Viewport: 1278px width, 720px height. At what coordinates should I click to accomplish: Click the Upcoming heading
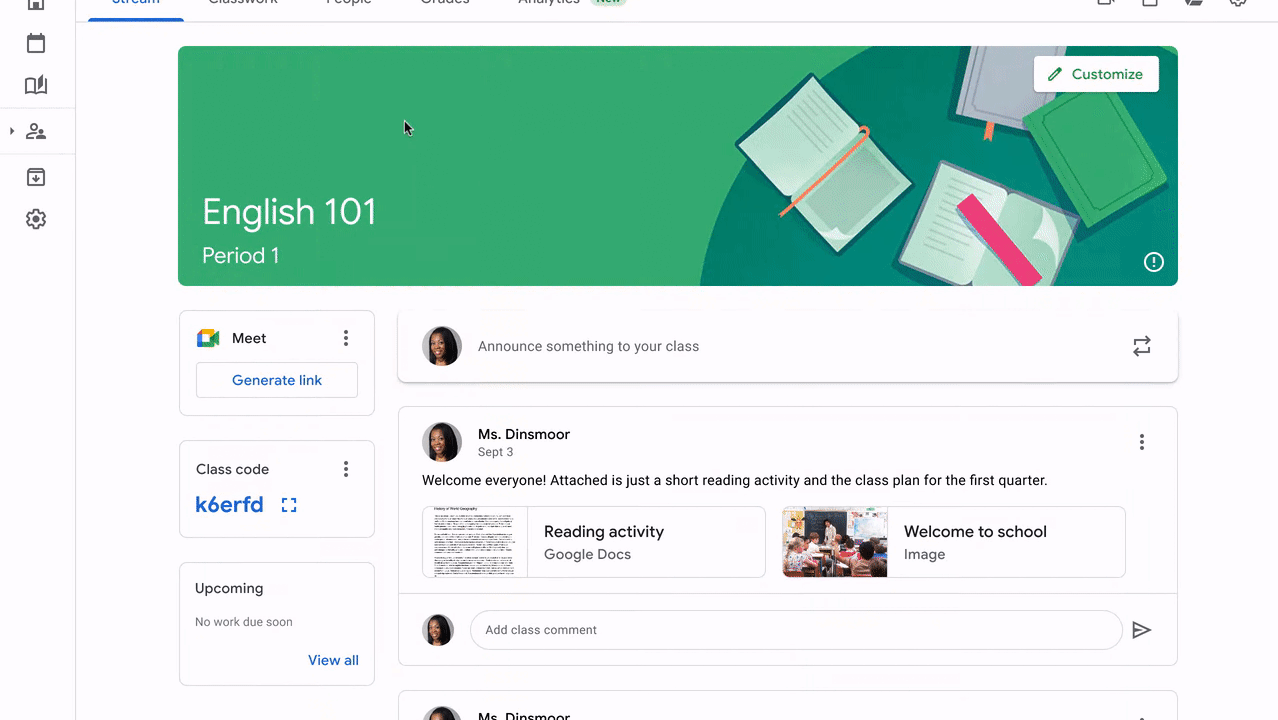tap(229, 588)
